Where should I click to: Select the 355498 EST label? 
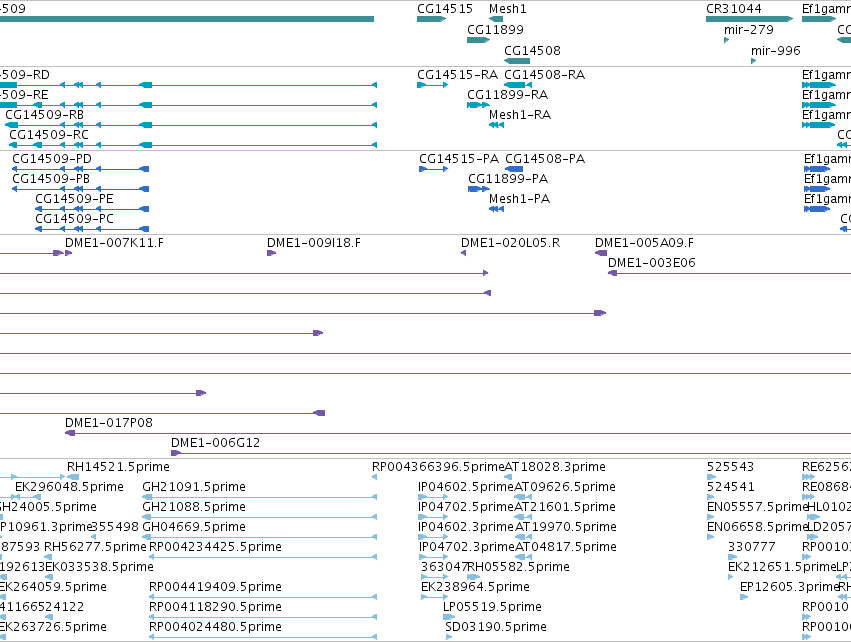point(115,527)
